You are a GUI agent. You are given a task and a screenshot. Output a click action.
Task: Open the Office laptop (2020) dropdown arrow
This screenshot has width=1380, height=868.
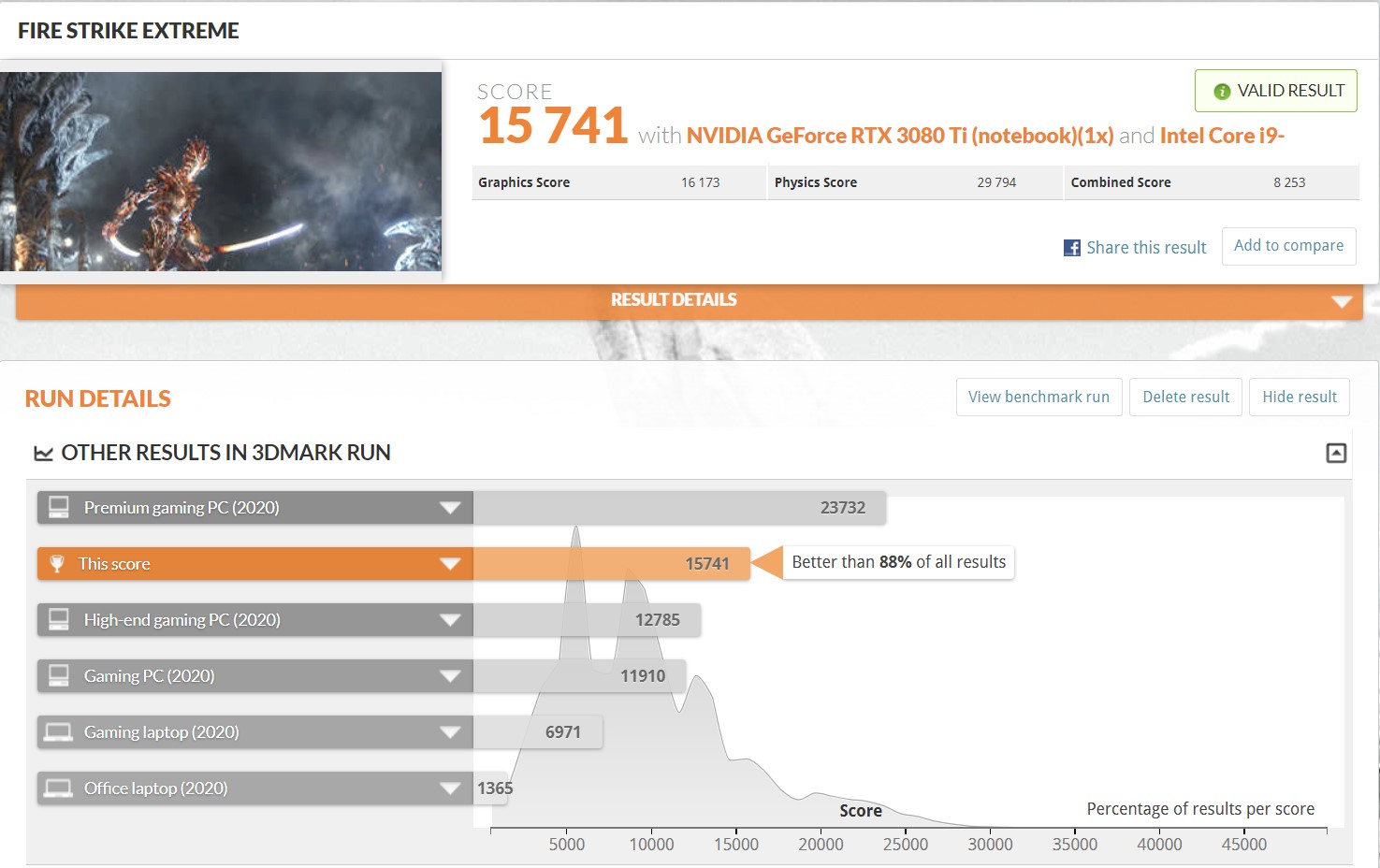[x=450, y=788]
